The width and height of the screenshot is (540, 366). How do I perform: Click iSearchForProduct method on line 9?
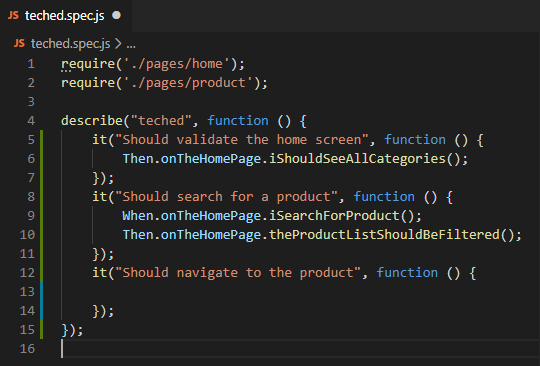tap(334, 216)
